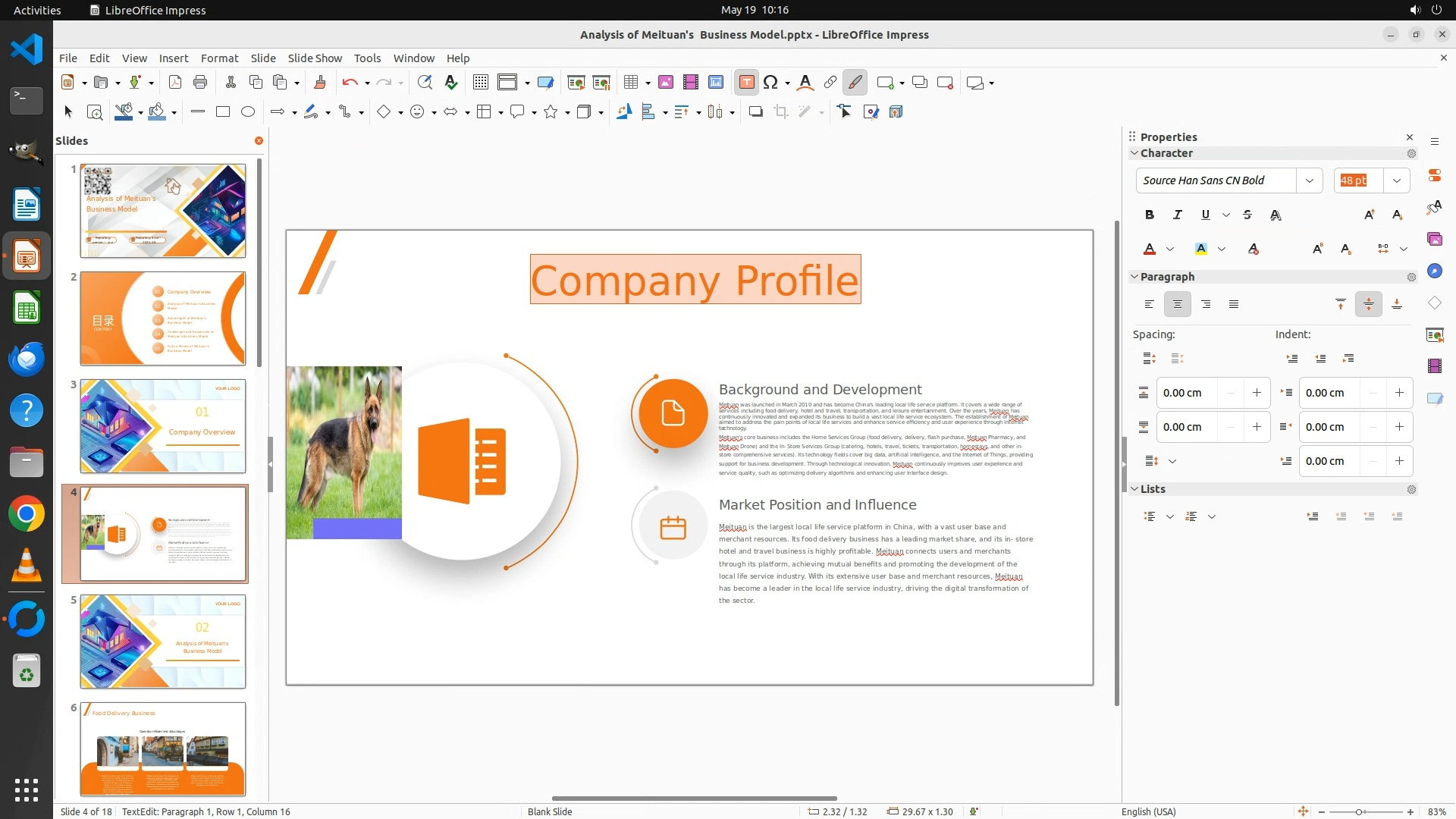Viewport: 1456px width, 819px height.
Task: Open the Slide Show menu
Action: 315,58
